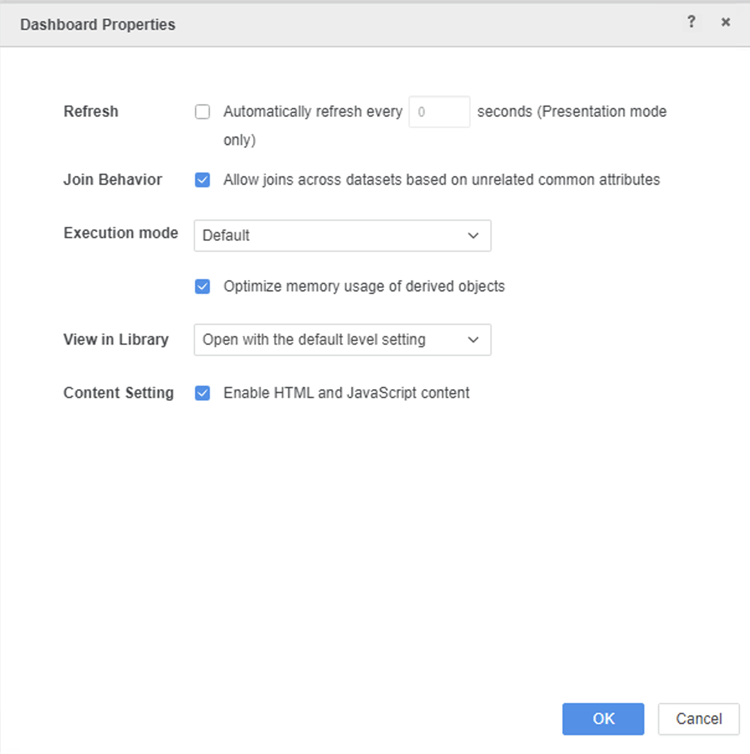Screen dimensions: 750x754
Task: Click the 'Automatically refresh every' label text
Action: click(x=313, y=112)
